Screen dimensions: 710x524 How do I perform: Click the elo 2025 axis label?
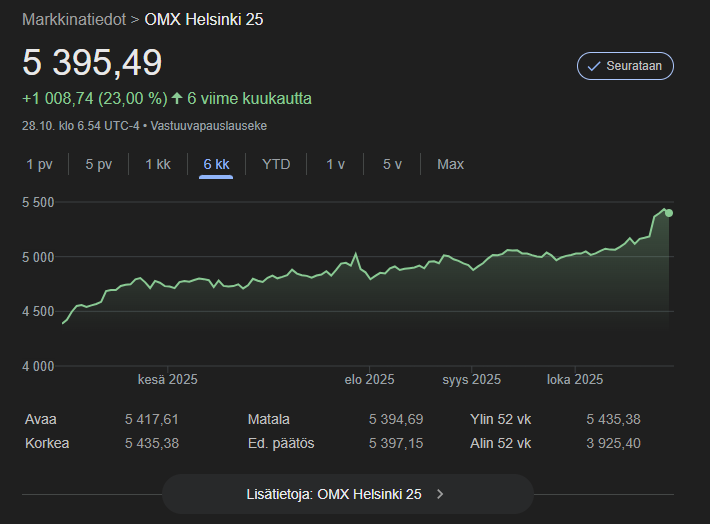click(x=370, y=380)
